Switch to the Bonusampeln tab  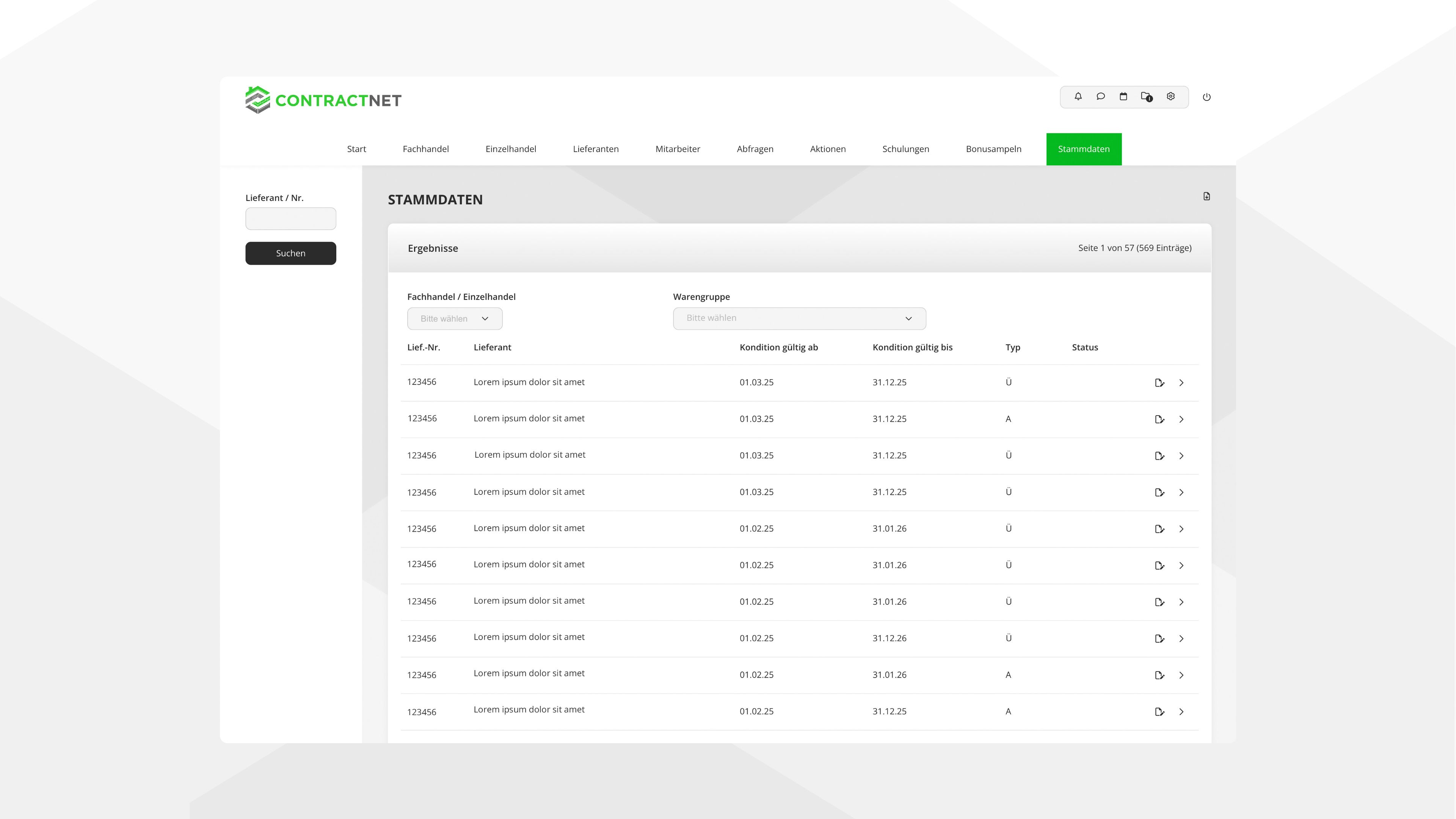(993, 149)
